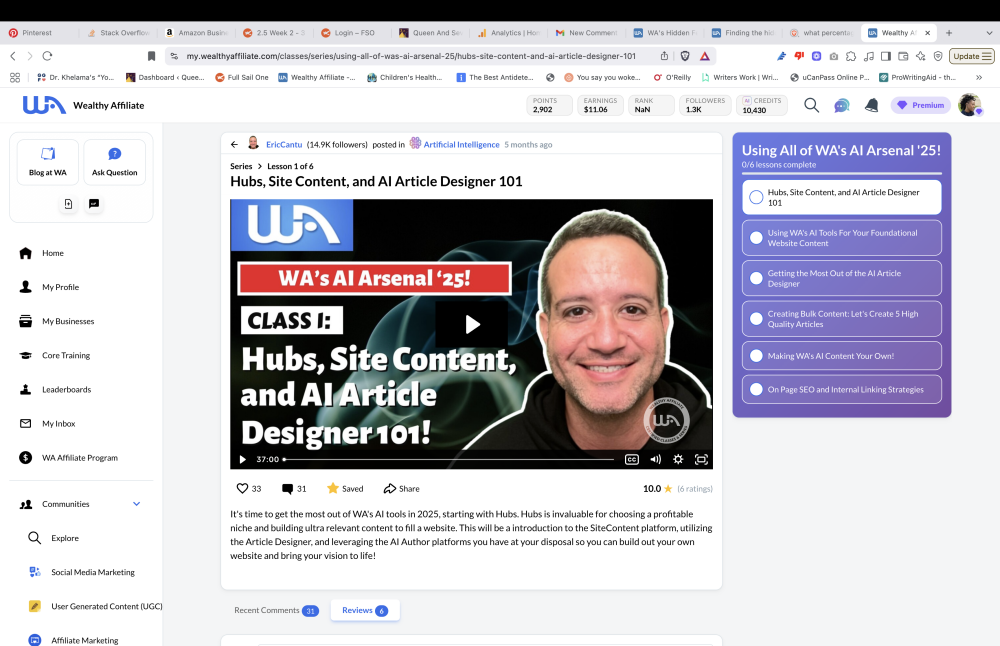
Task: Click the document upload icon under Blog at WA
Action: [68, 204]
